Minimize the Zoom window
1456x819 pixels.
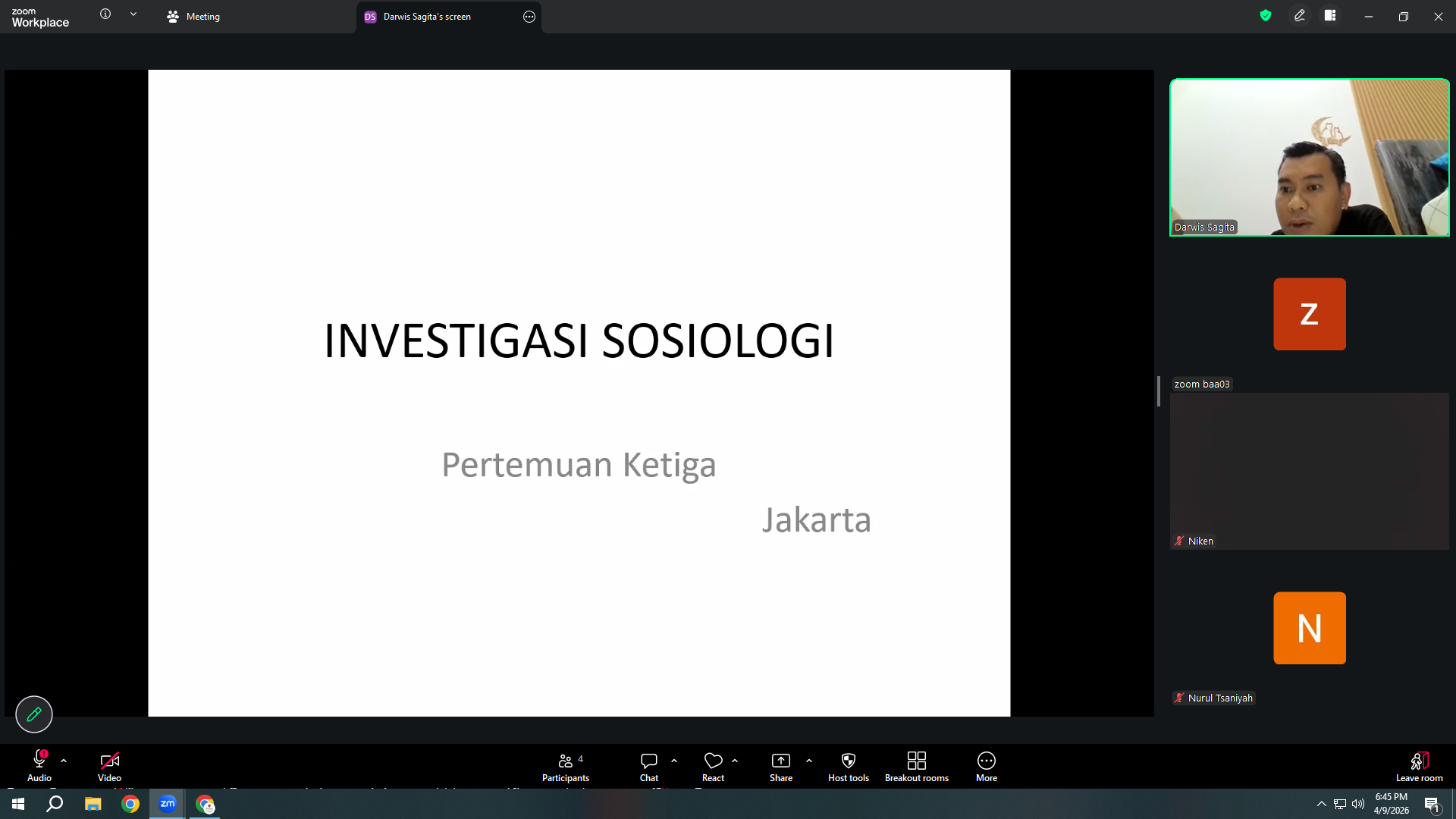coord(1369,17)
